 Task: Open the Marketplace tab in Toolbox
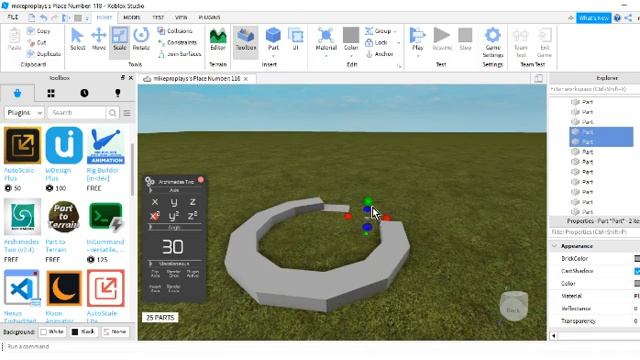point(17,93)
